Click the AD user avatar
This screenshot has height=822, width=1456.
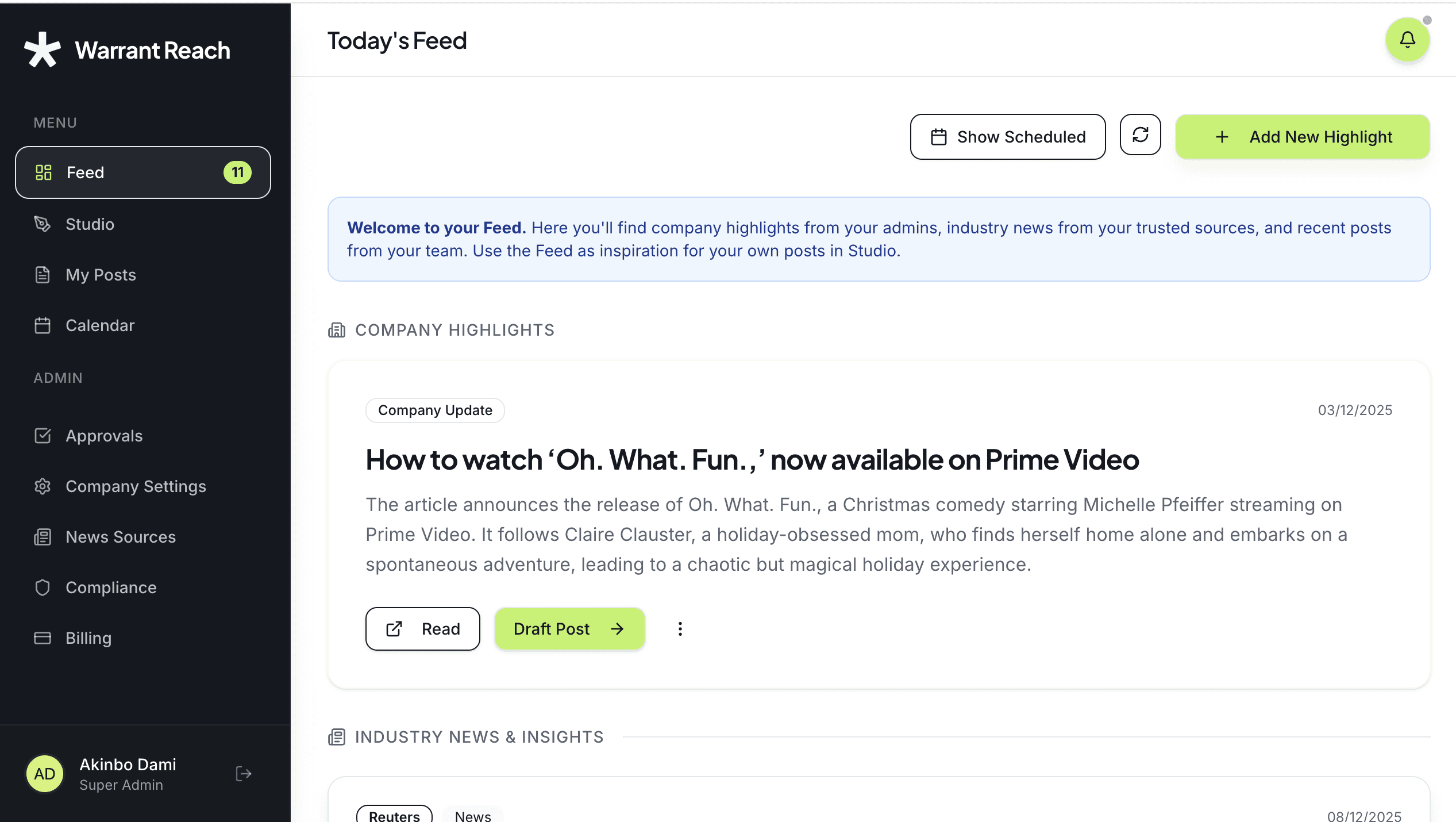click(45, 774)
